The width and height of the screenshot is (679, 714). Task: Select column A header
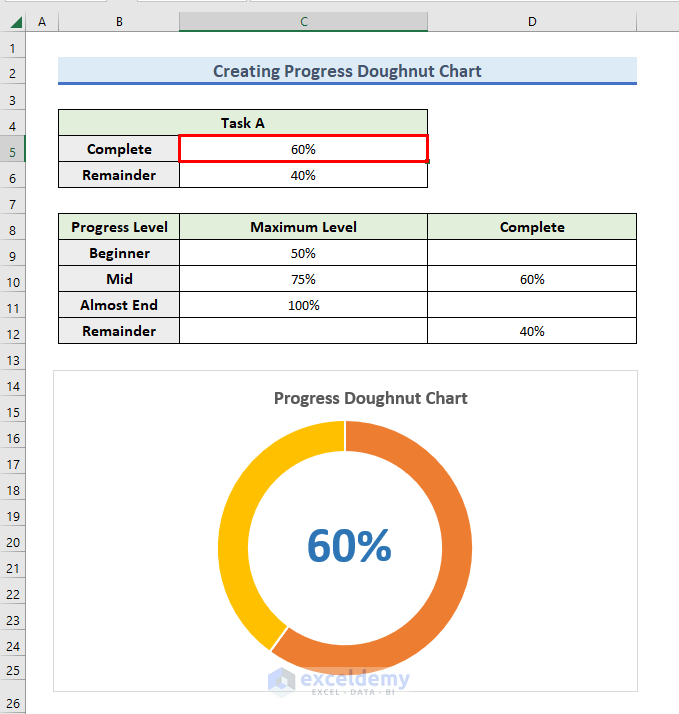pos(42,21)
